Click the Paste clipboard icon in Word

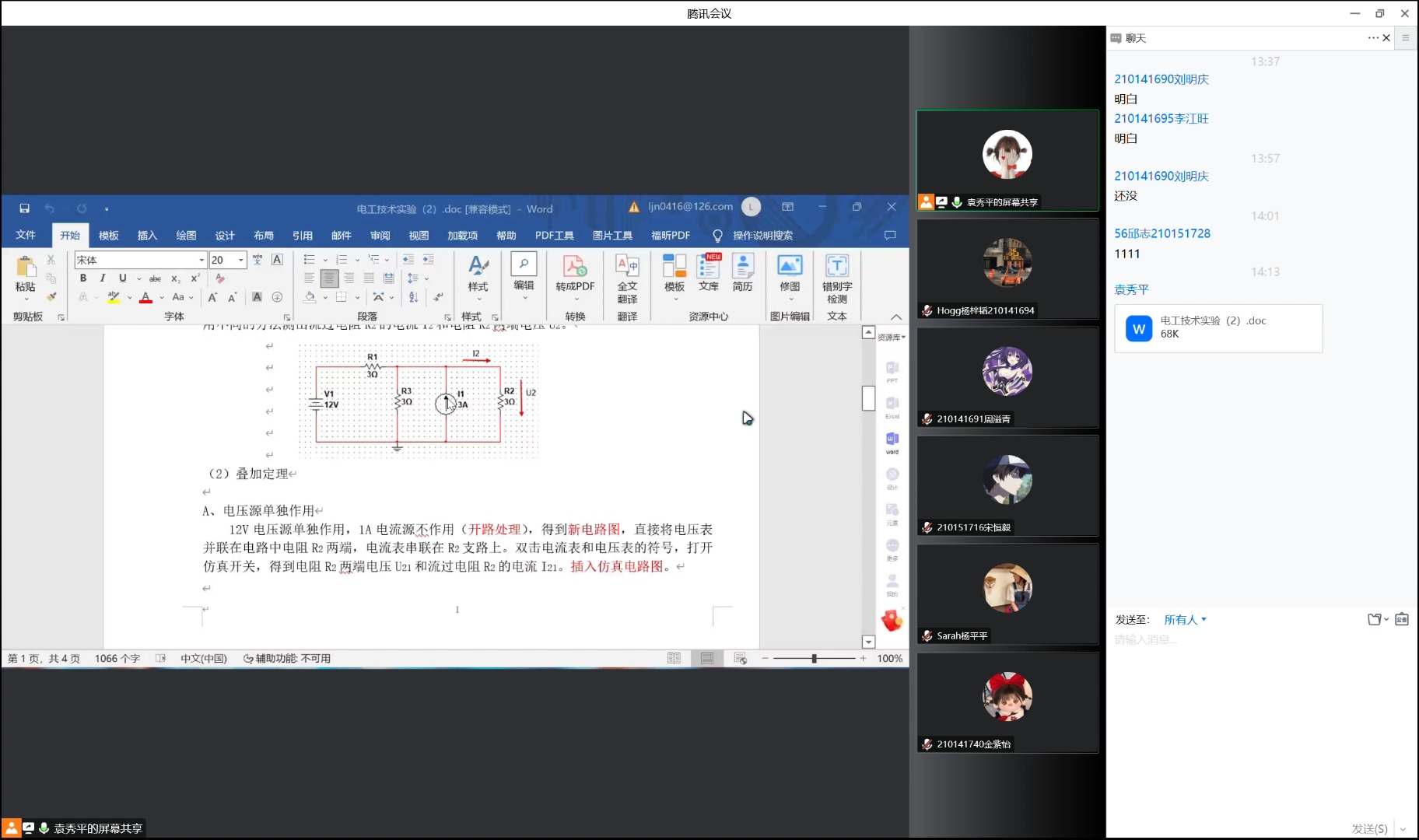(x=26, y=267)
